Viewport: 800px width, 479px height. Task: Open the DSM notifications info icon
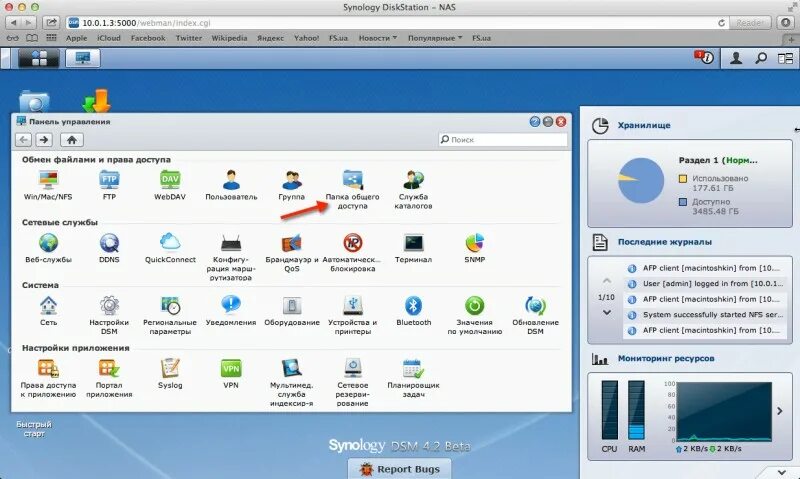coord(704,58)
